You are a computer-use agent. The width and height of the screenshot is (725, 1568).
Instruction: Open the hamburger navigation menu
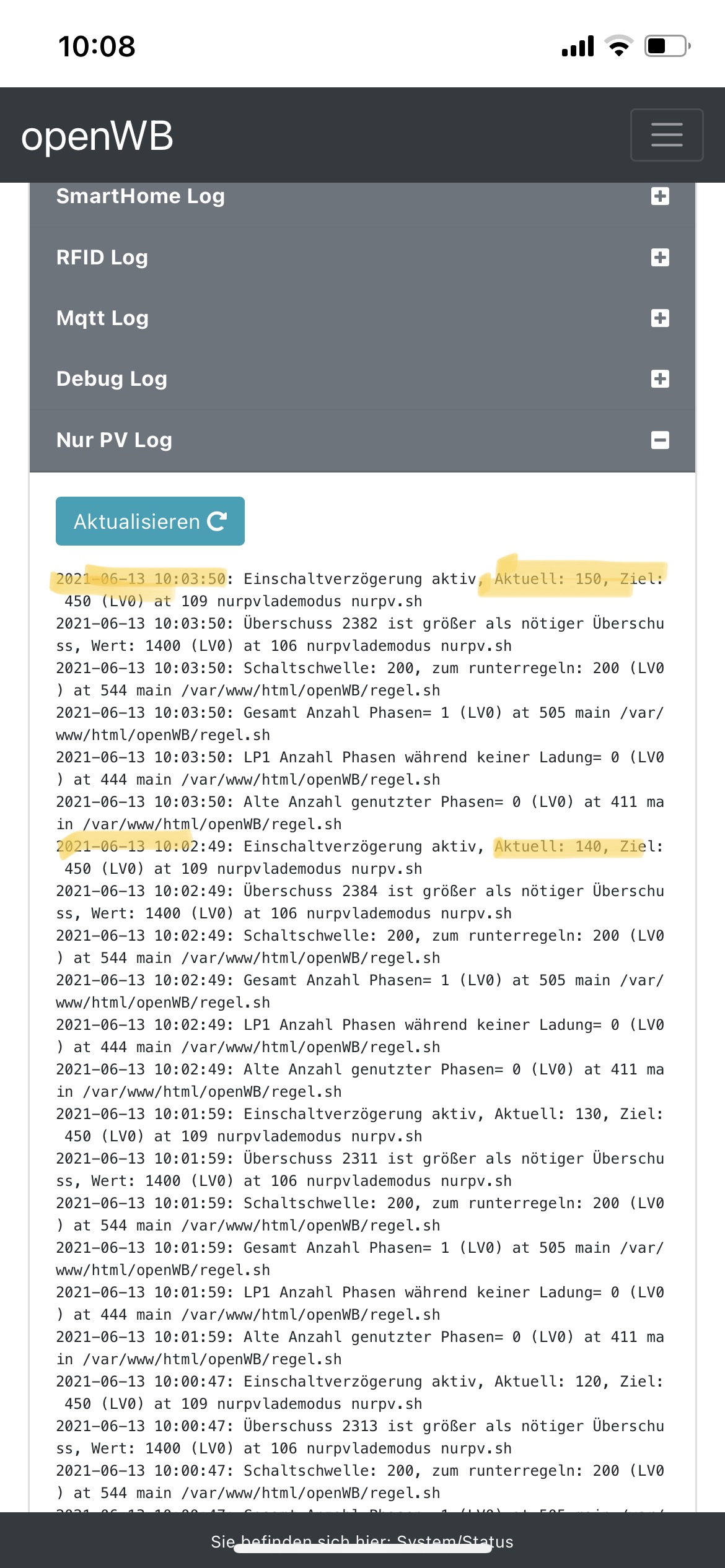coord(667,135)
